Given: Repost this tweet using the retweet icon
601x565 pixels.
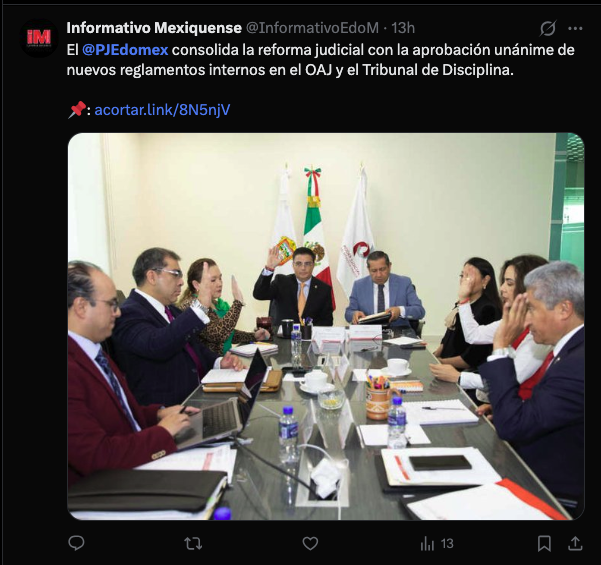Looking at the screenshot, I should click(x=193, y=543).
